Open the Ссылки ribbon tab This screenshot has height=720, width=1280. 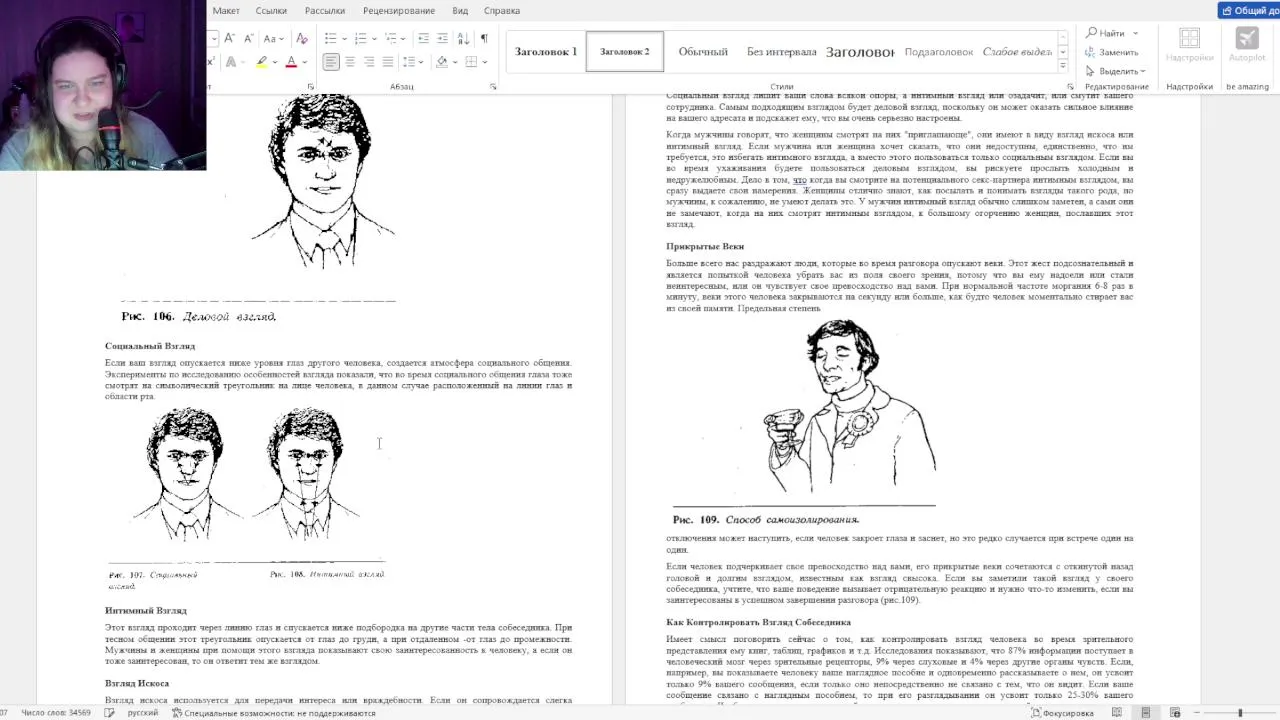[x=271, y=11]
